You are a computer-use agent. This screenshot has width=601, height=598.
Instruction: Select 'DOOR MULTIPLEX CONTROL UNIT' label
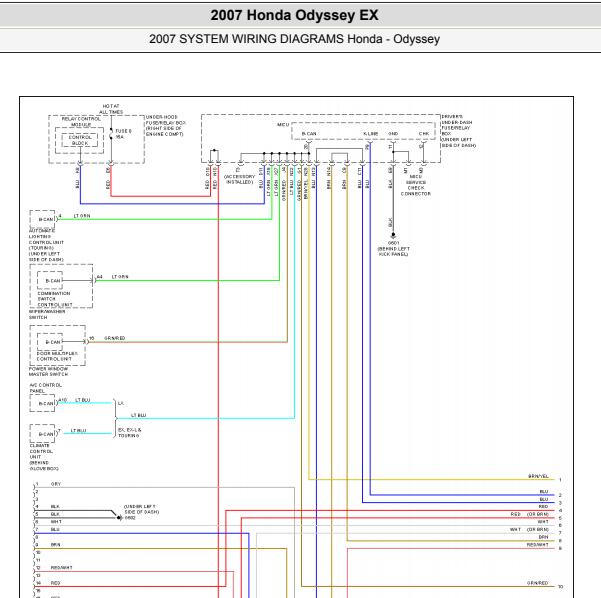pos(57,356)
